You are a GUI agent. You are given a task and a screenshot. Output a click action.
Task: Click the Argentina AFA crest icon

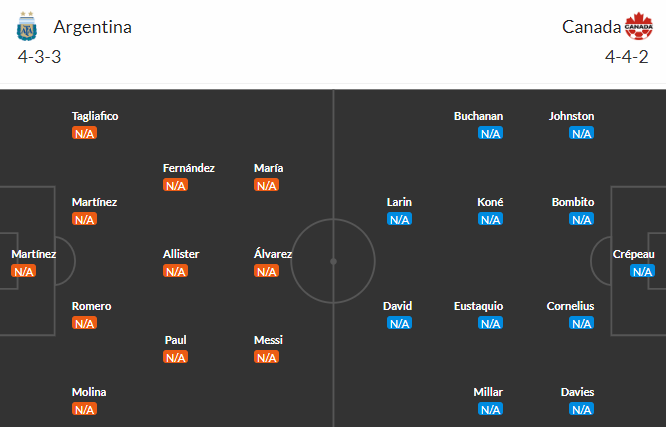point(26,26)
